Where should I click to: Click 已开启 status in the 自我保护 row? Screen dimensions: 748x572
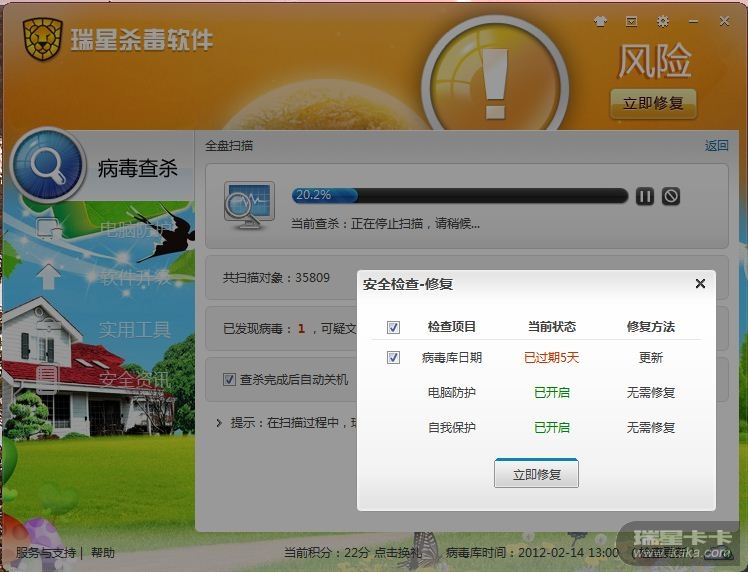point(551,427)
